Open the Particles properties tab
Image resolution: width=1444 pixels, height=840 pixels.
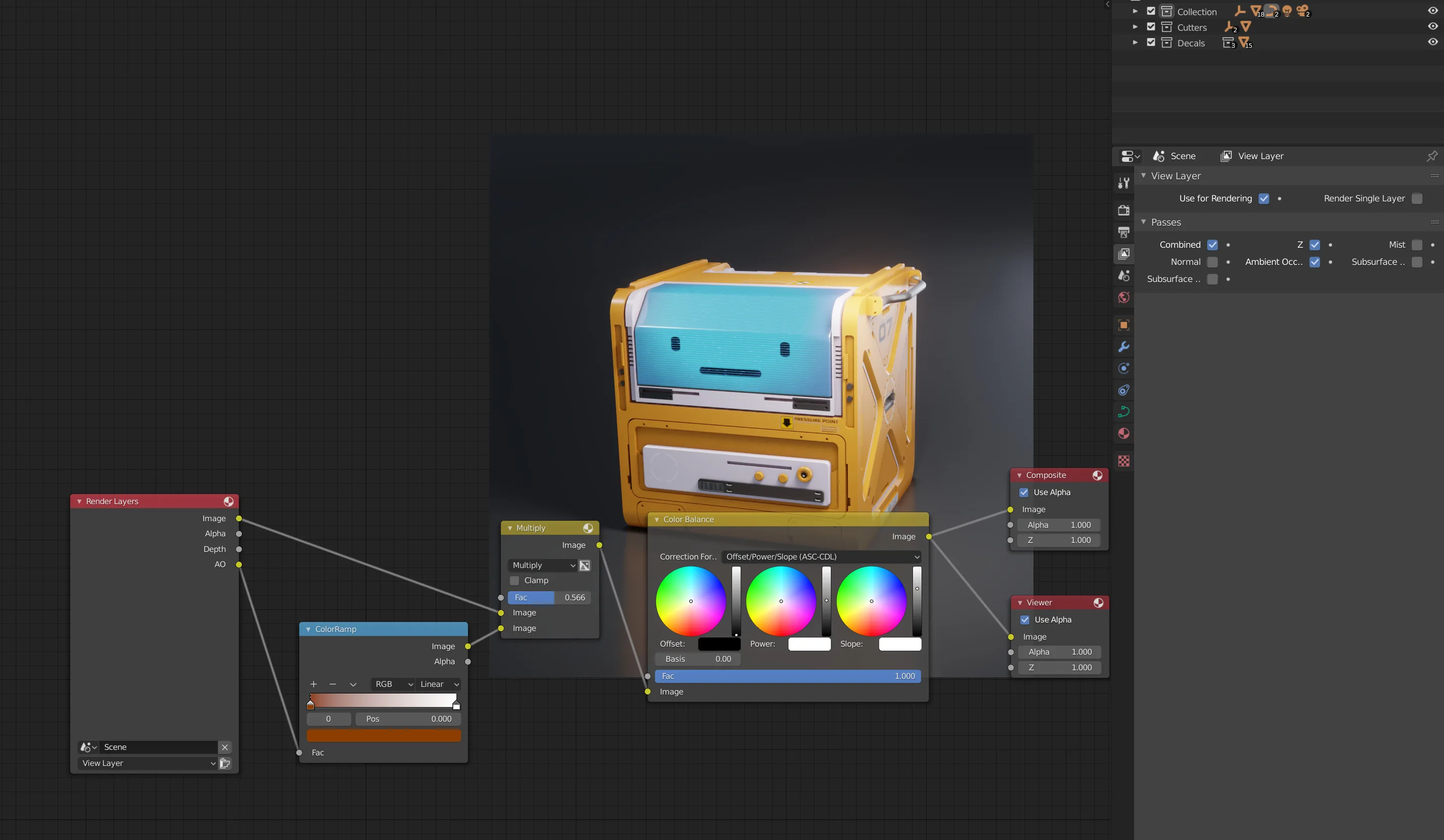(1123, 368)
